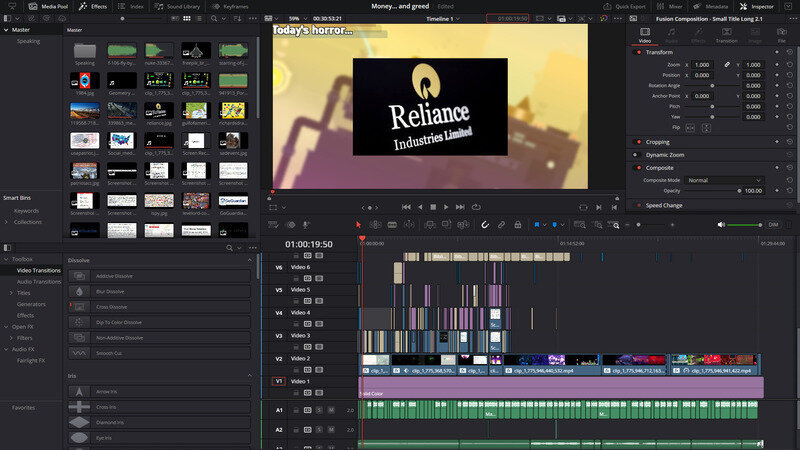
Task: Click the Flip horizontal button
Action: coord(690,128)
